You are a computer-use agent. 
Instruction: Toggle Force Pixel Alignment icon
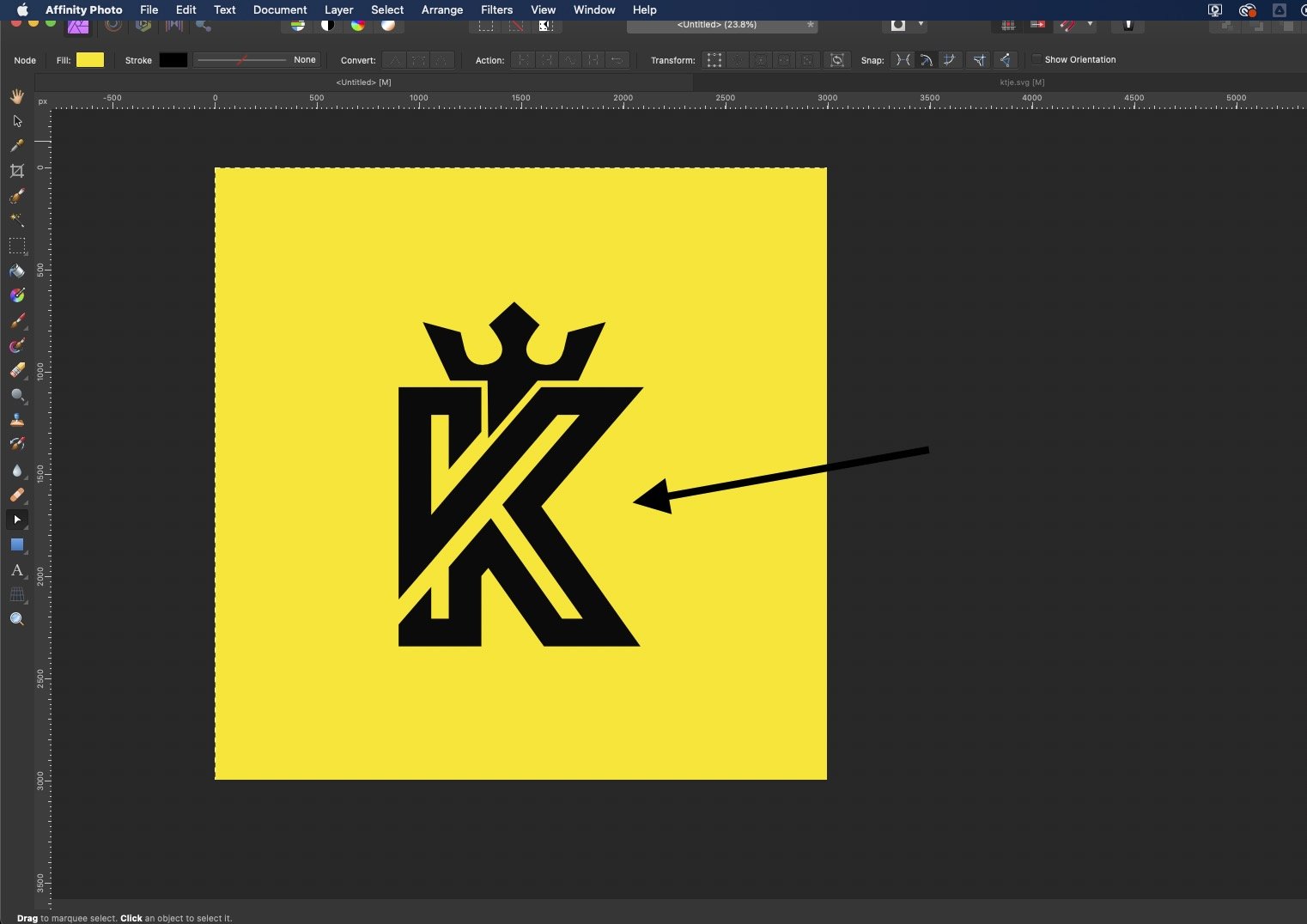coord(1038,25)
